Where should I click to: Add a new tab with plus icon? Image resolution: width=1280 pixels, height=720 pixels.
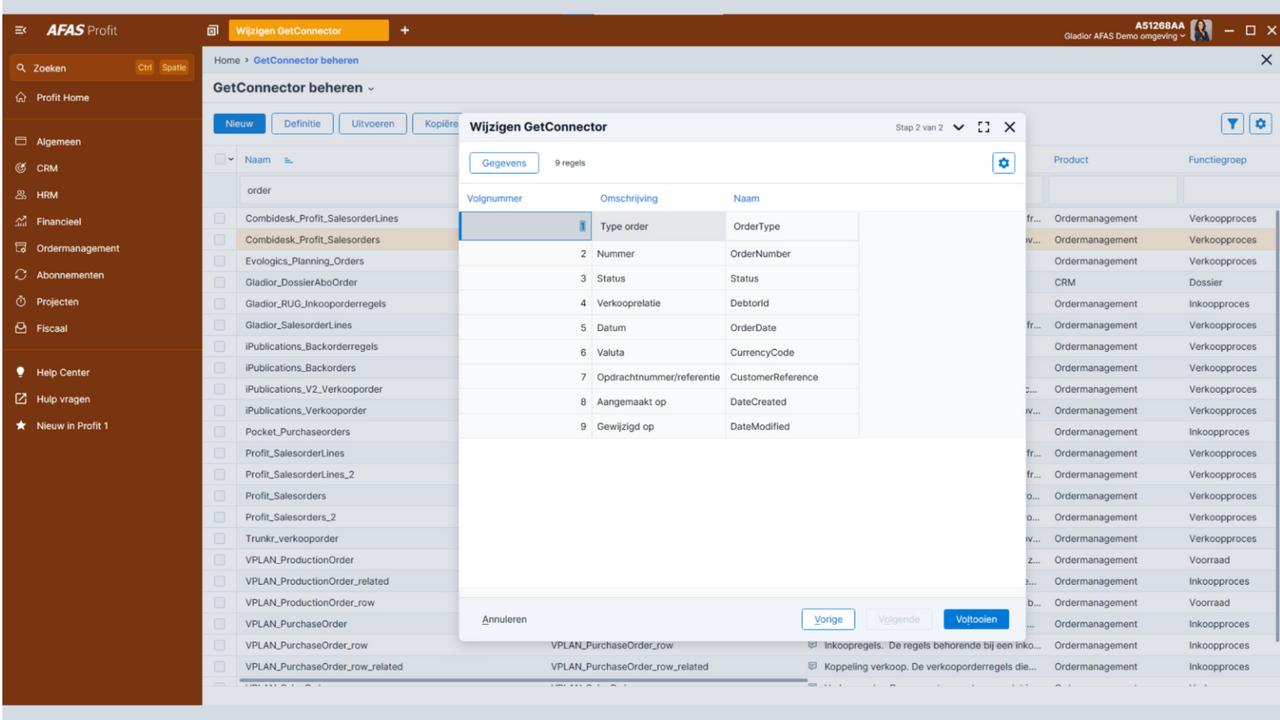click(x=405, y=30)
